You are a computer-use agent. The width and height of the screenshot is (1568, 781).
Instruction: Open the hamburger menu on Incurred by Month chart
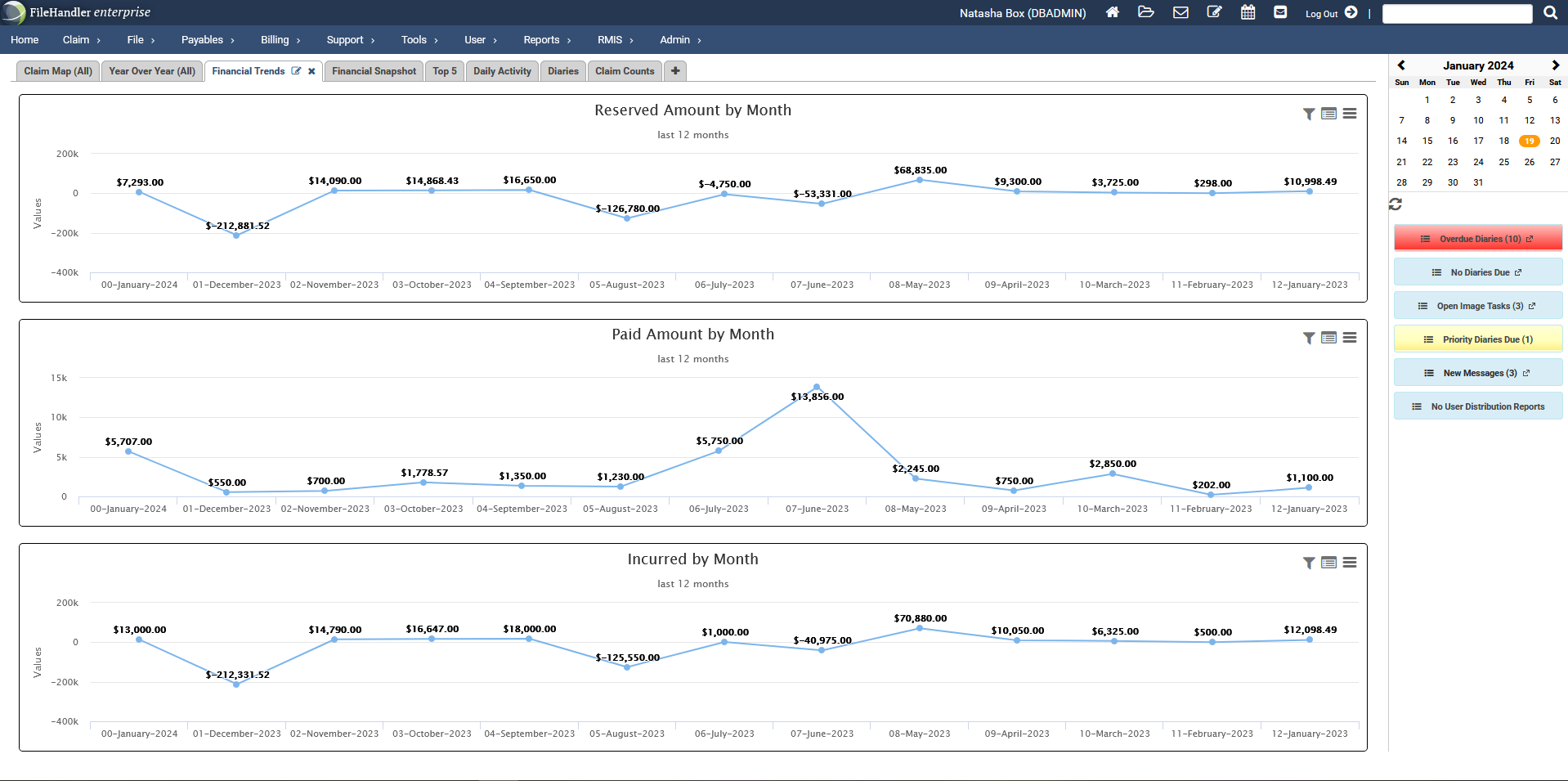click(1350, 563)
